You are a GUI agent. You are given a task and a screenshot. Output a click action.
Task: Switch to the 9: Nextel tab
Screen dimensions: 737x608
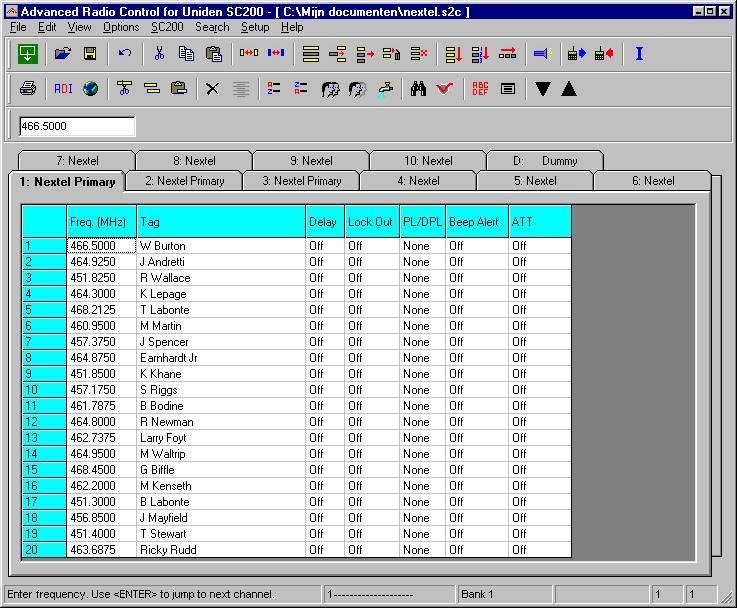(x=311, y=161)
